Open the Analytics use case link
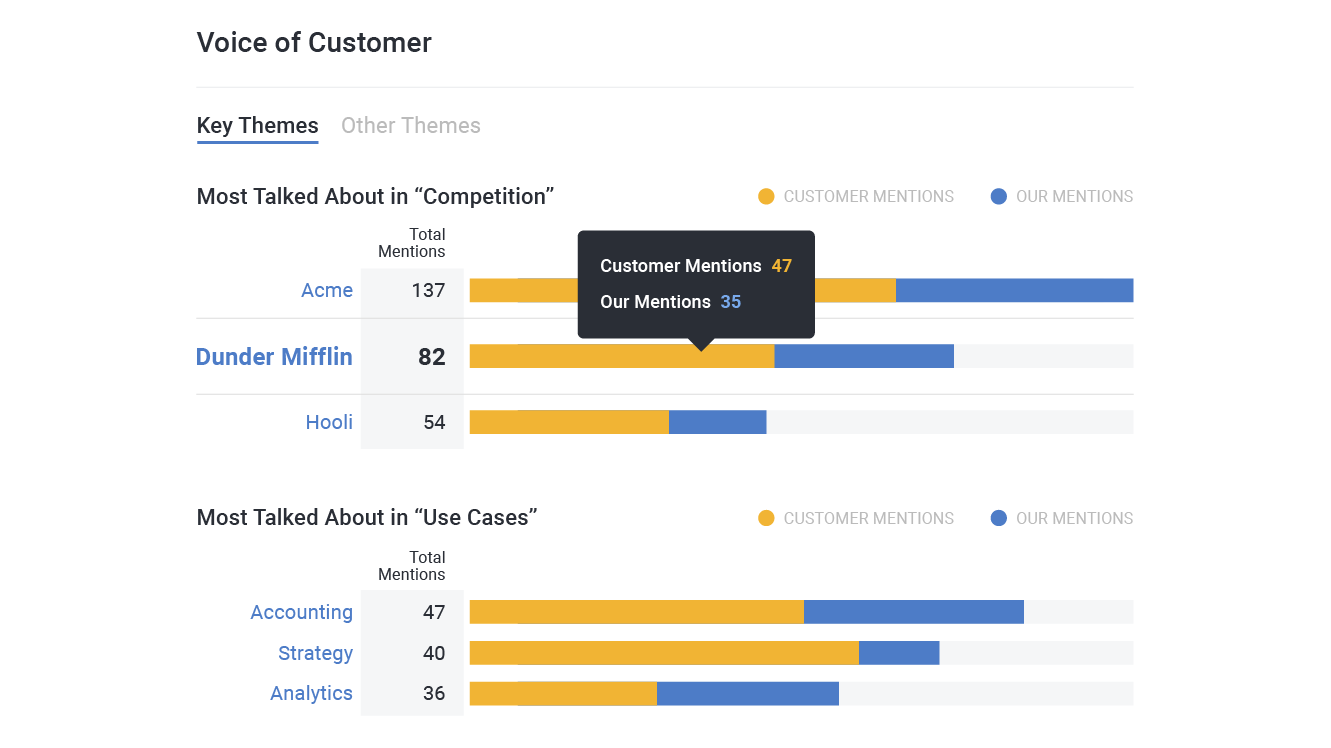Image resolution: width=1331 pixels, height=748 pixels. 311,694
